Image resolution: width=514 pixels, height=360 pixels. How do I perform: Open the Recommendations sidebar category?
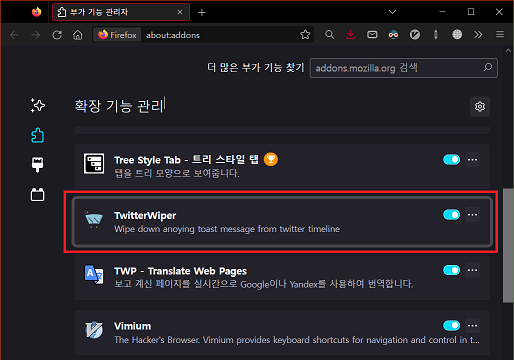[x=38, y=105]
